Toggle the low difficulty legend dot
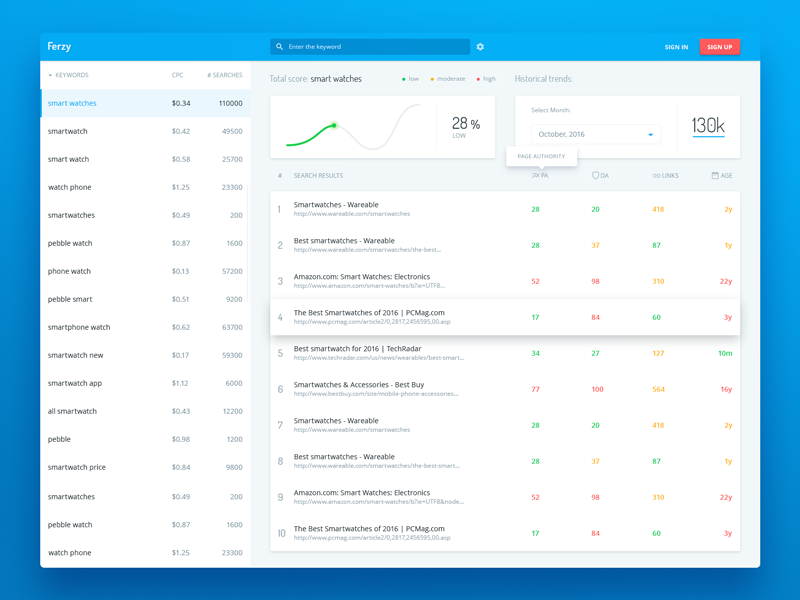The height and width of the screenshot is (600, 800). (404, 79)
